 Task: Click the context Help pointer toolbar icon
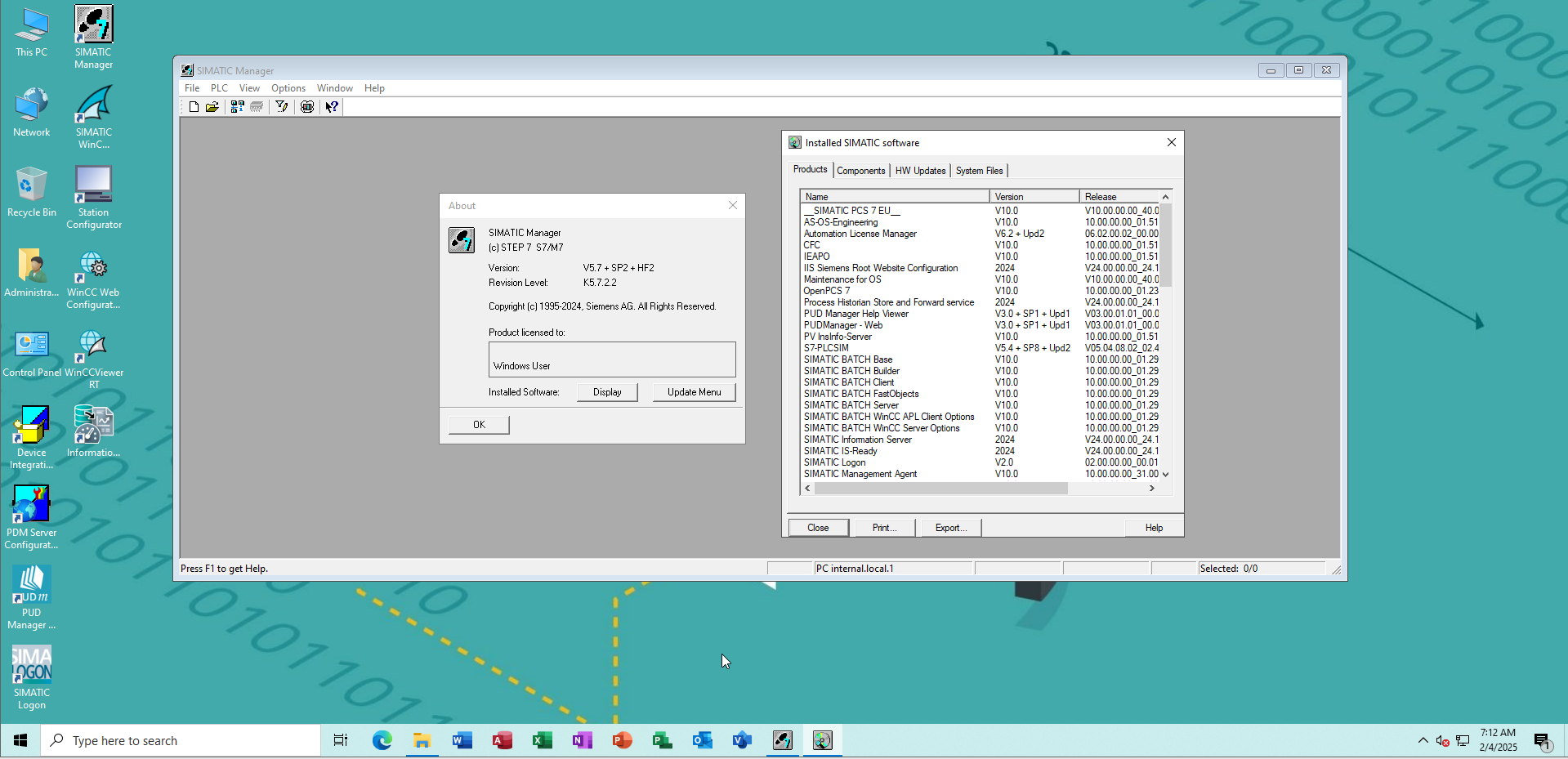tap(332, 107)
